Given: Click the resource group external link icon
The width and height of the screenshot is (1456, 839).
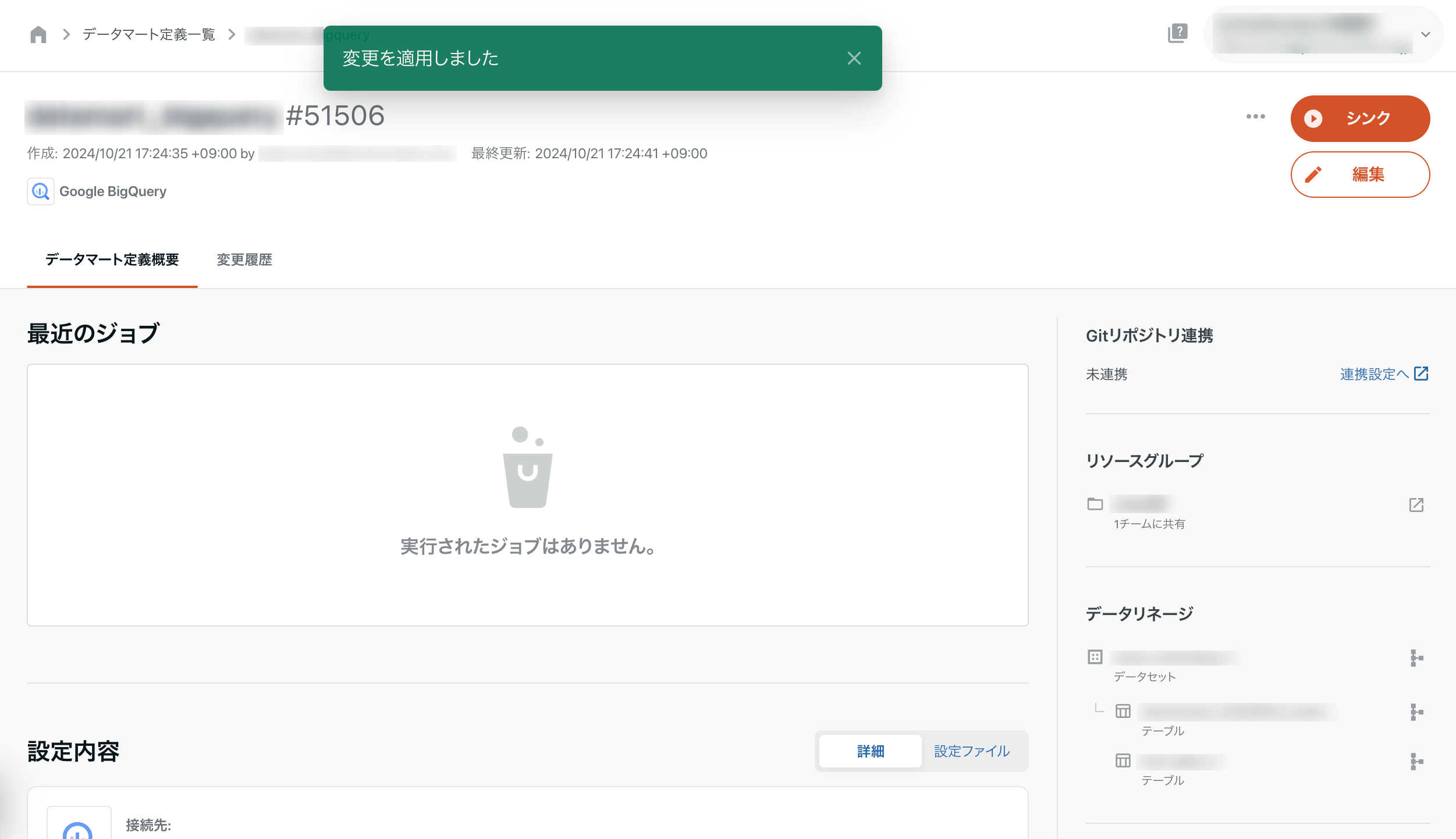Looking at the screenshot, I should point(1417,505).
